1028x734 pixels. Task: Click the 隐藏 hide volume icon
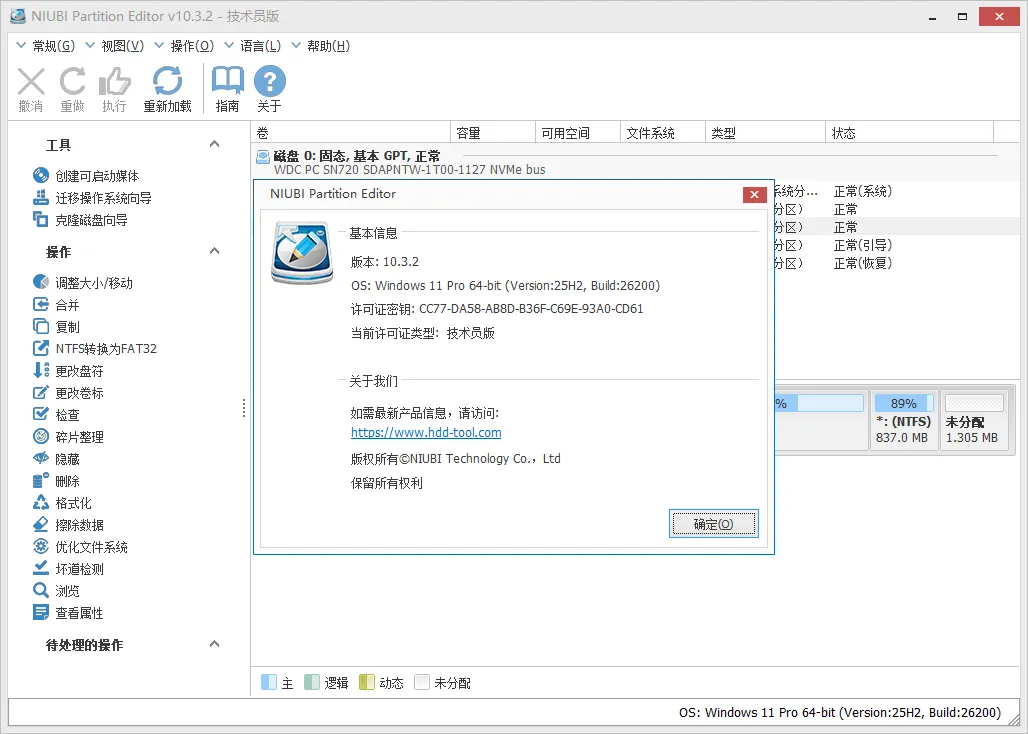point(41,459)
